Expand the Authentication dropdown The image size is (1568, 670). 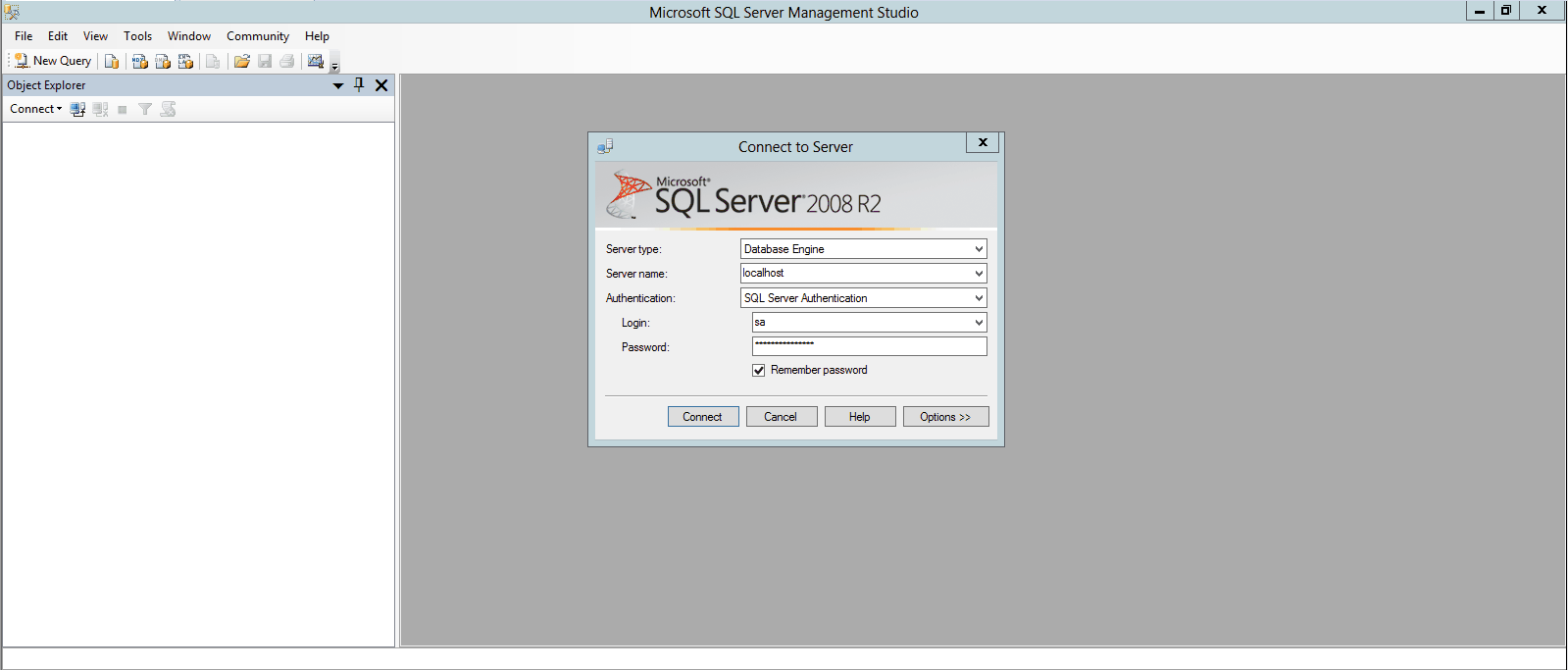(x=978, y=298)
